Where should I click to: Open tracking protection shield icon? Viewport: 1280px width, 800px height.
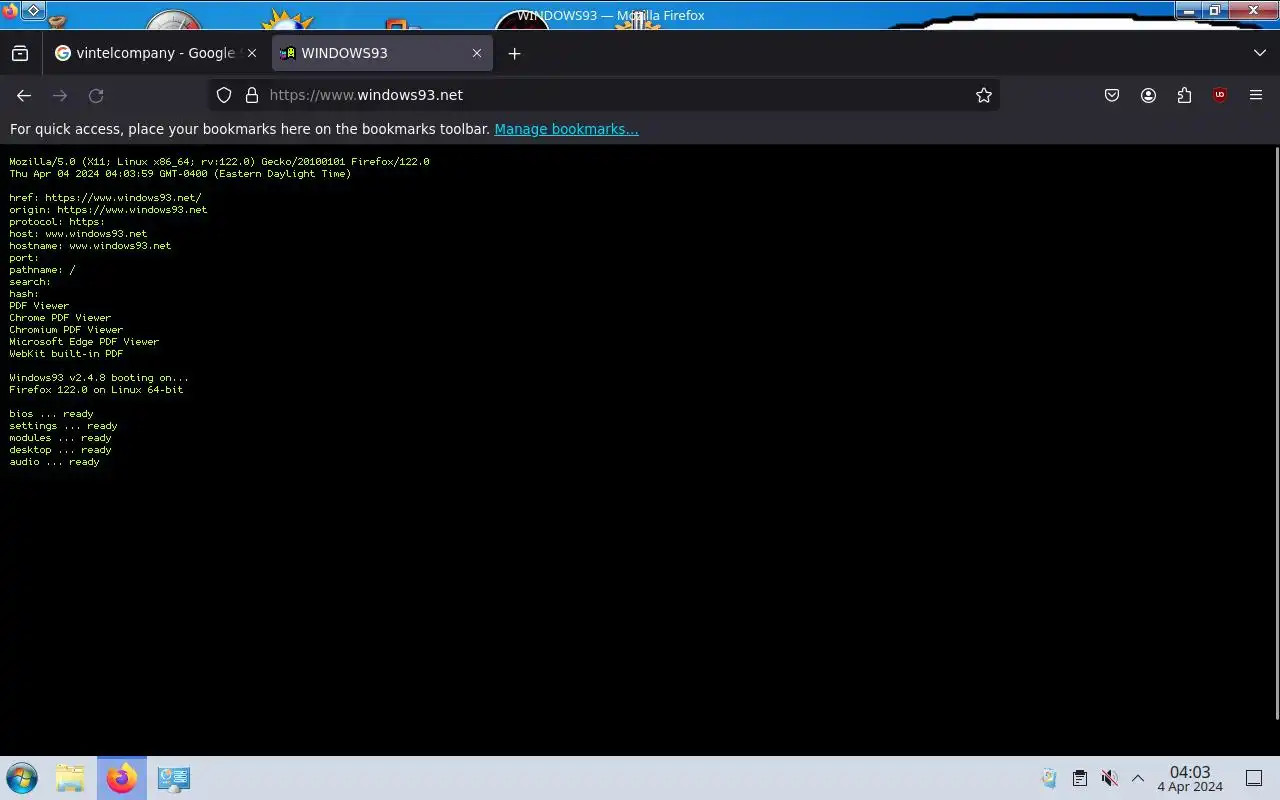[x=224, y=95]
